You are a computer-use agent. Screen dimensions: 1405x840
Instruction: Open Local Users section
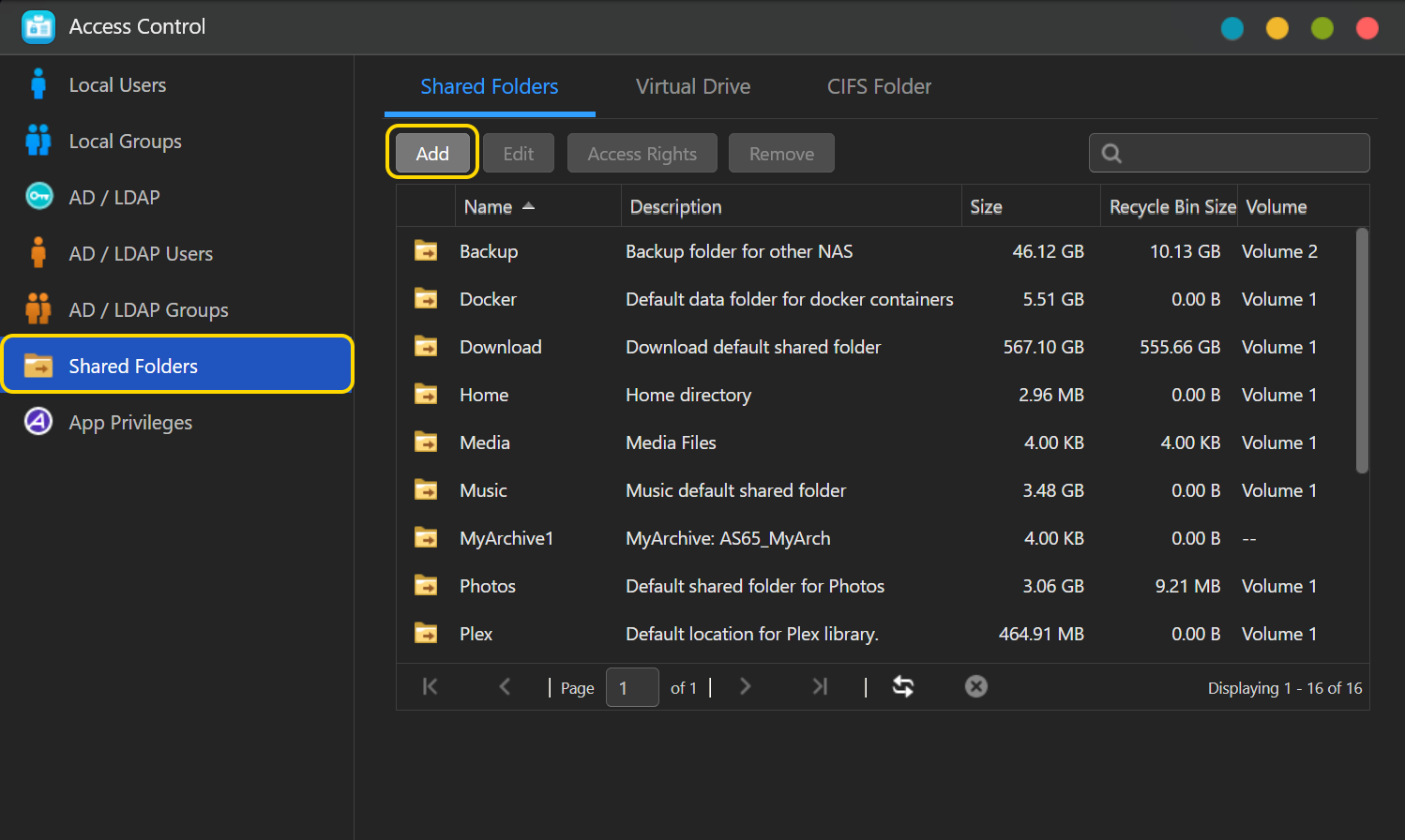coord(177,84)
